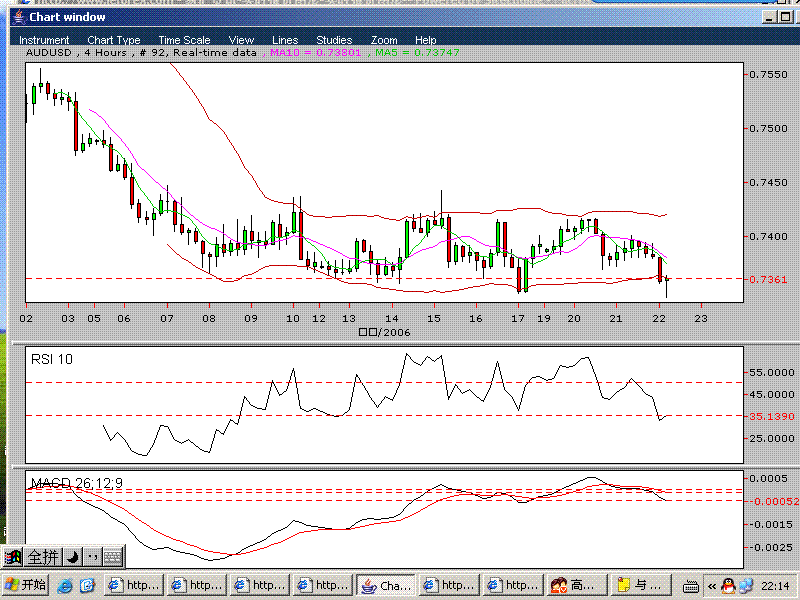This screenshot has height=600, width=800.
Task: Open the Lines menu
Action: pos(285,40)
